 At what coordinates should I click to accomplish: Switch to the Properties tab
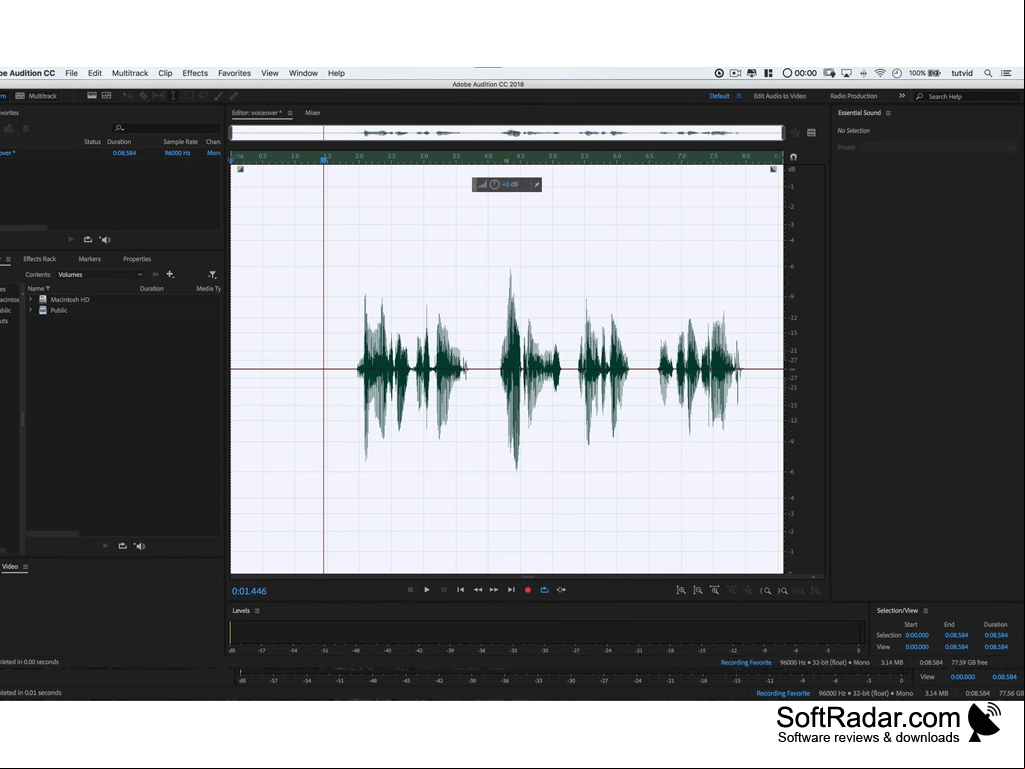point(137,259)
